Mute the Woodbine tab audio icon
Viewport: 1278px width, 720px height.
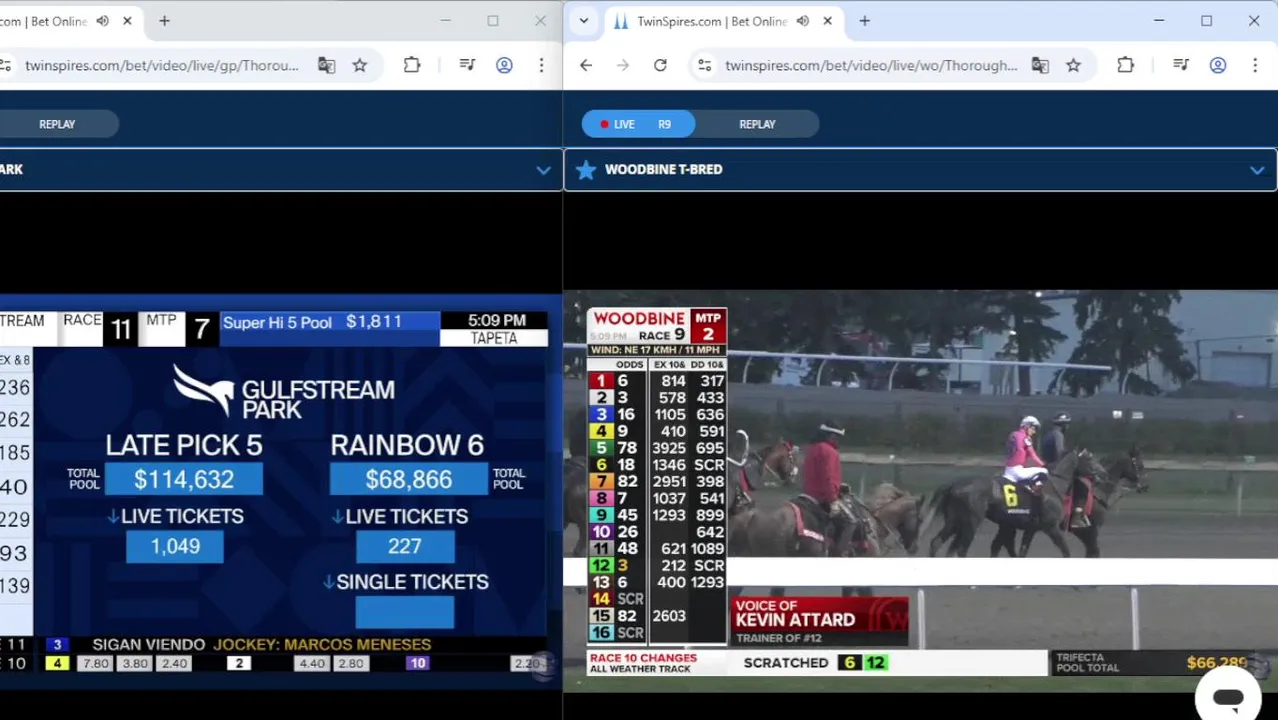[x=802, y=21]
